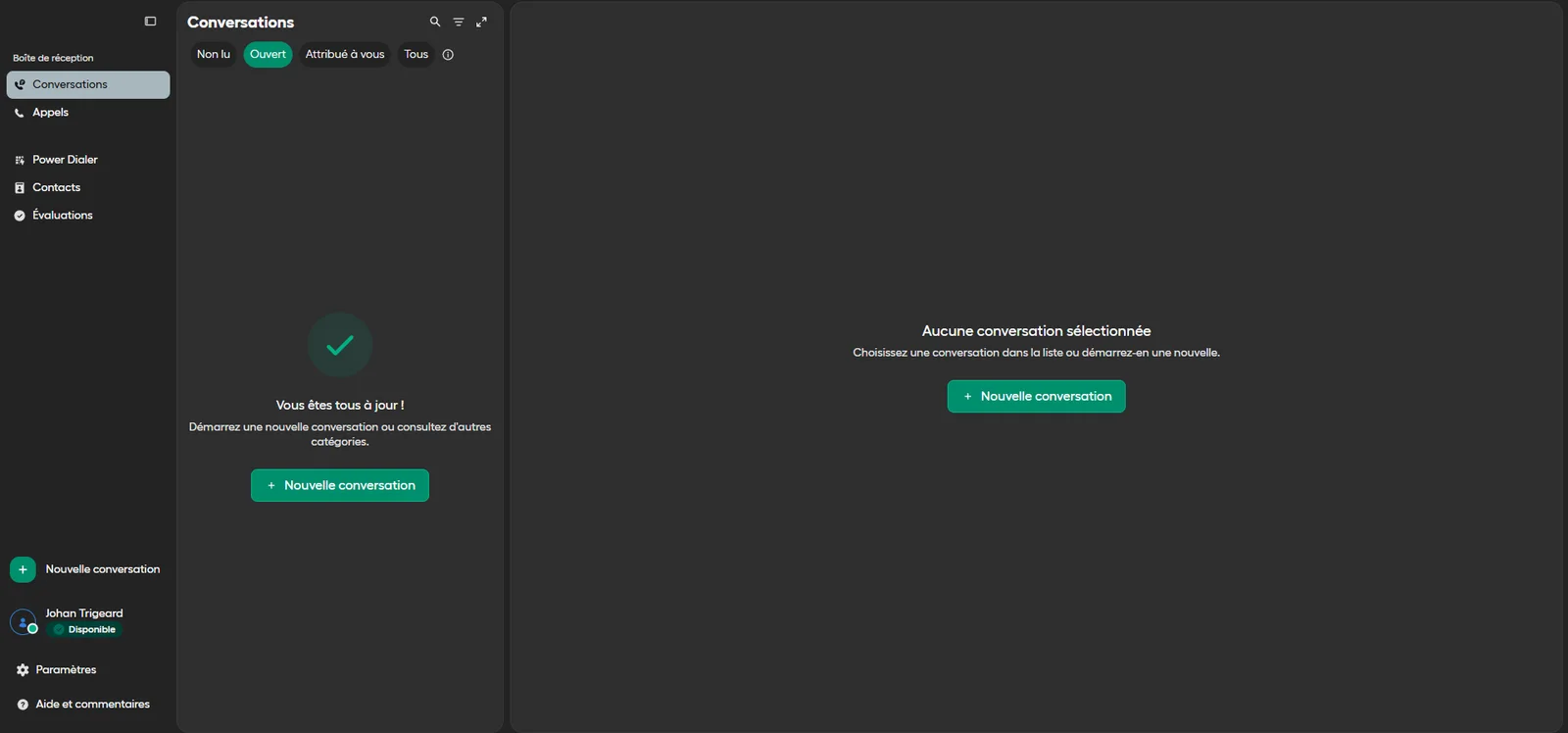
Task: Click the Johan Trigeard avatar icon
Action: (23, 622)
